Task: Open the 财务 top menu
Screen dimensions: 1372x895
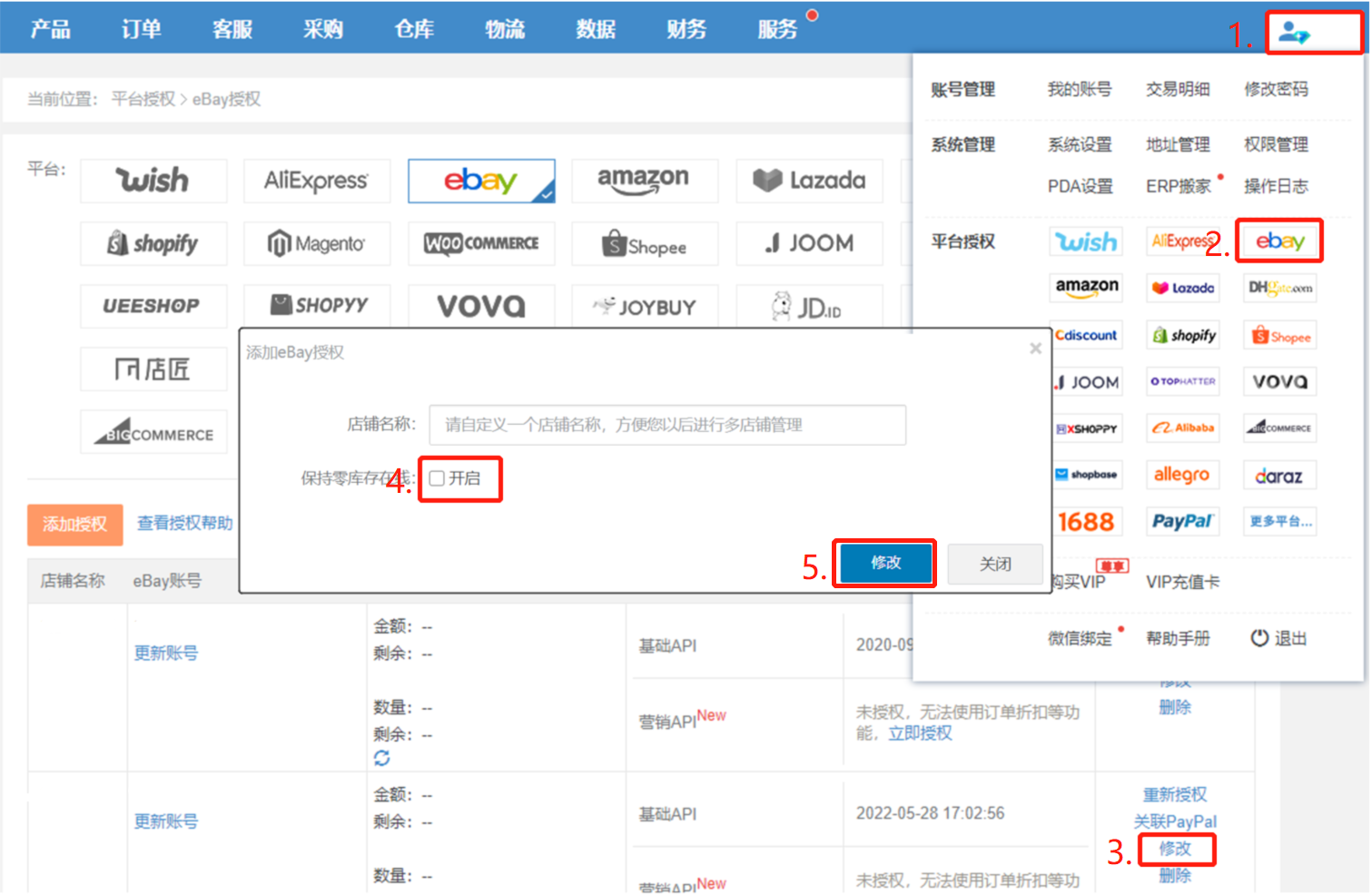Action: tap(686, 29)
